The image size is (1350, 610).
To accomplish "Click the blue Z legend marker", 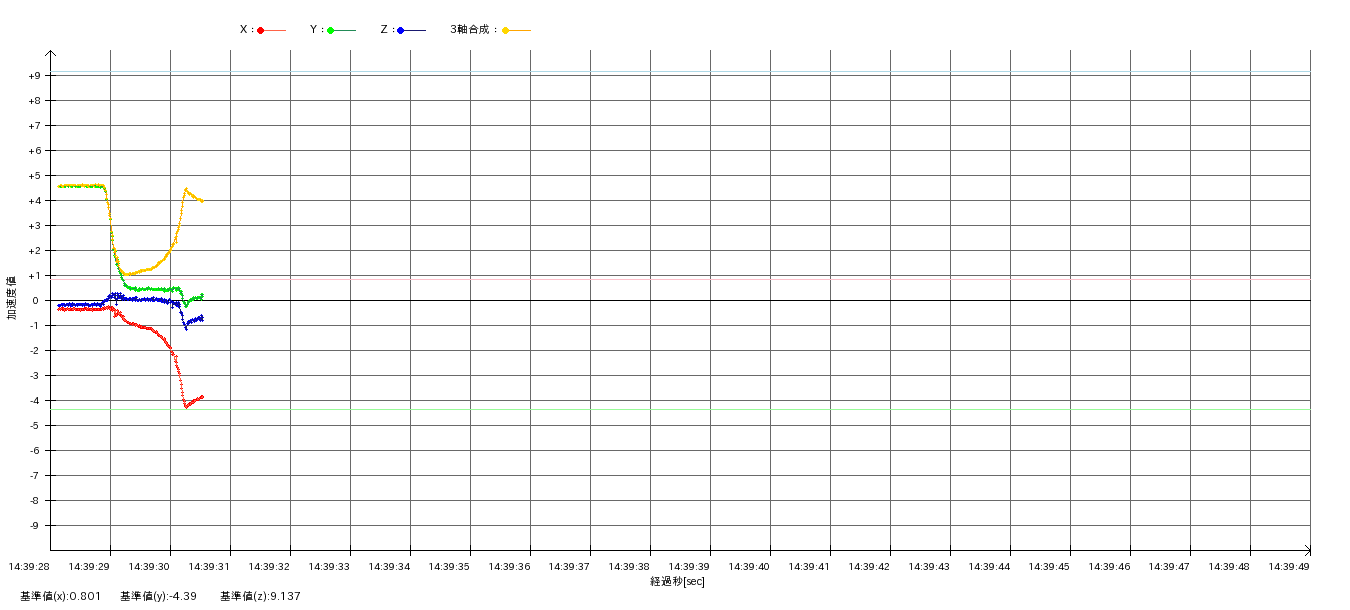I will pos(401,30).
